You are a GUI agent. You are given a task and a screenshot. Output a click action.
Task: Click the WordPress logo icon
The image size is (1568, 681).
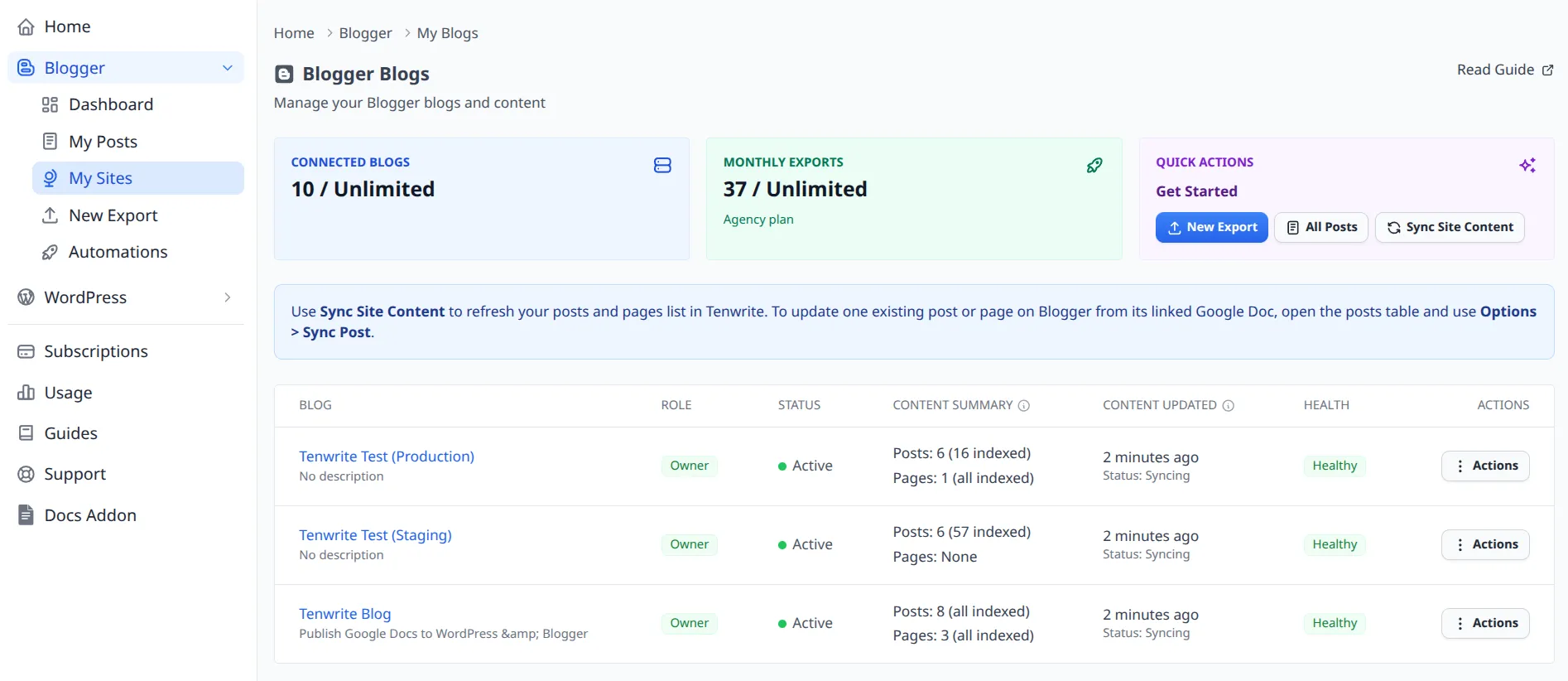click(x=26, y=297)
